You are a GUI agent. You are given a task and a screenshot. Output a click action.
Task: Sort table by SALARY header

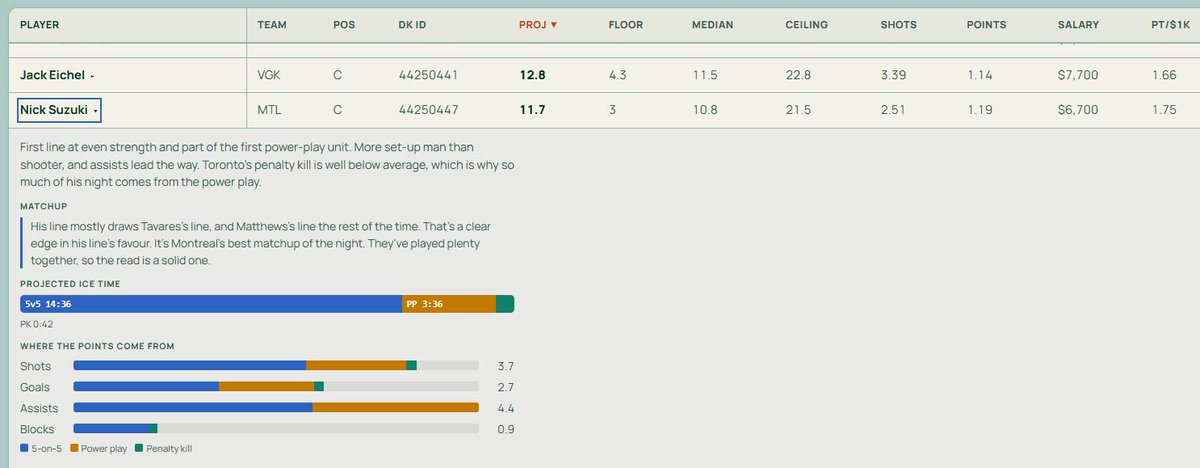point(1078,24)
